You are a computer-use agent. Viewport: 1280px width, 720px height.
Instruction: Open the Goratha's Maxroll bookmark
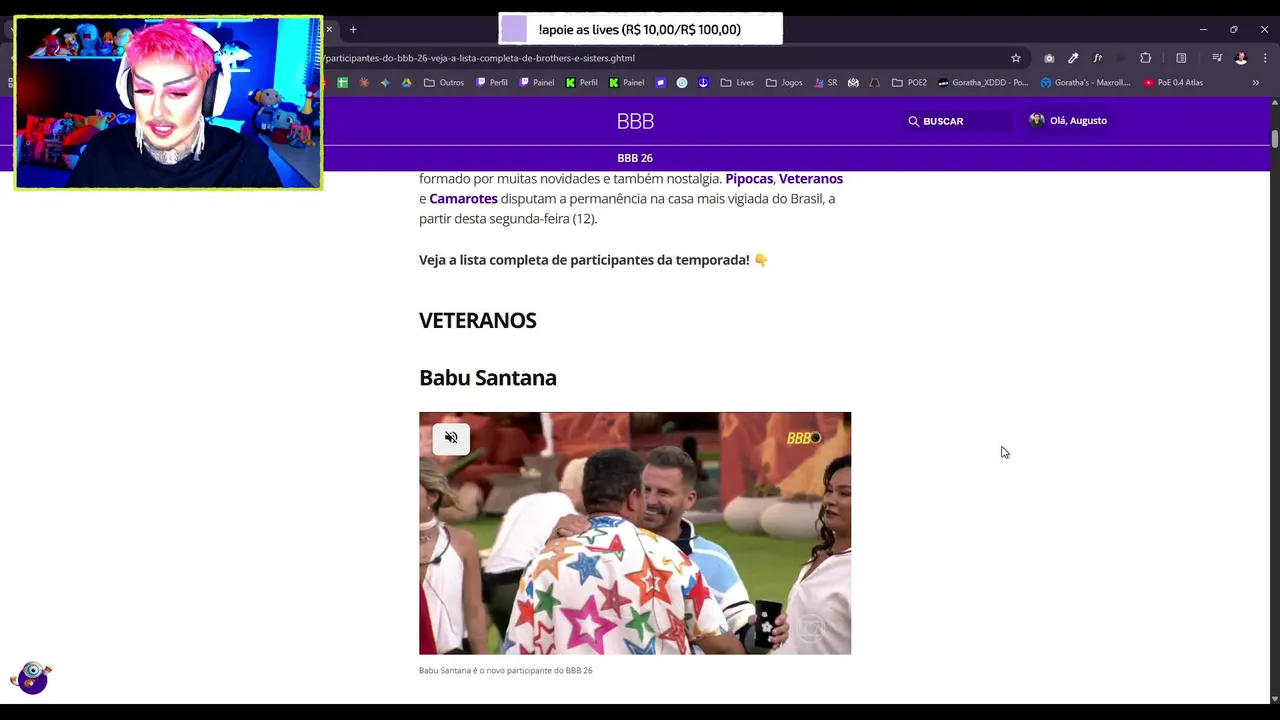point(1086,83)
